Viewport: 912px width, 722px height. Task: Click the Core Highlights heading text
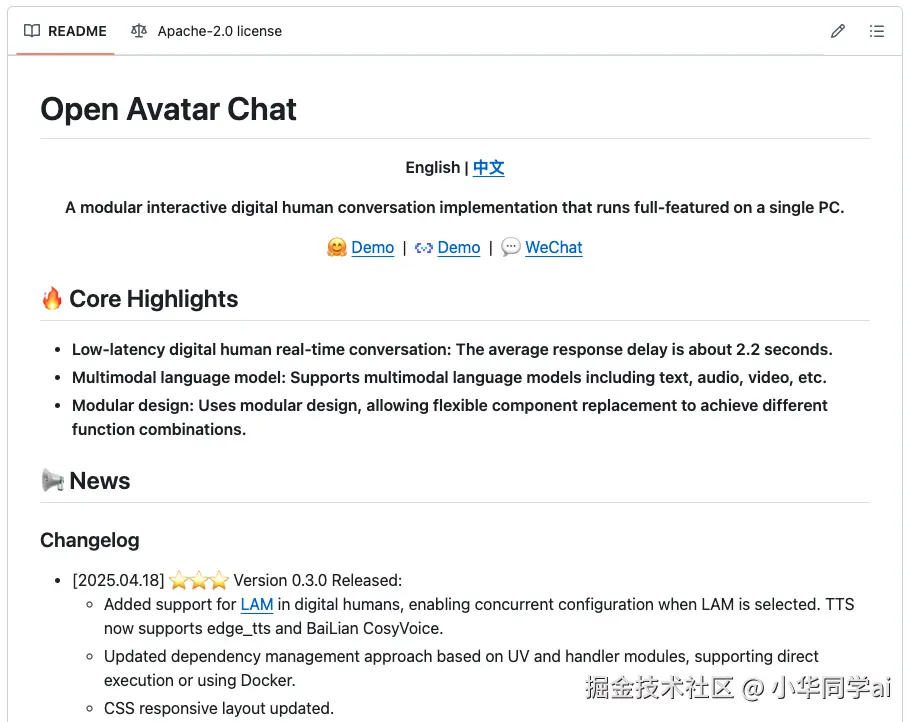click(x=154, y=299)
